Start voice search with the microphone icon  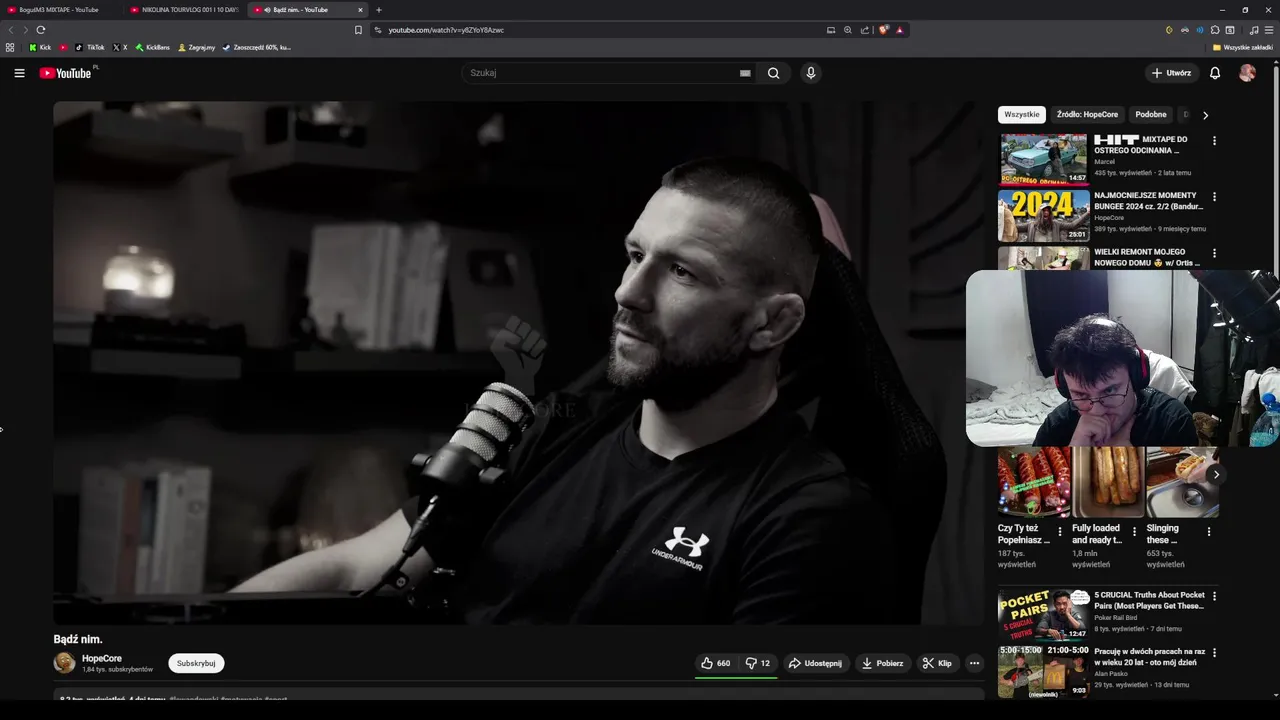click(x=811, y=73)
